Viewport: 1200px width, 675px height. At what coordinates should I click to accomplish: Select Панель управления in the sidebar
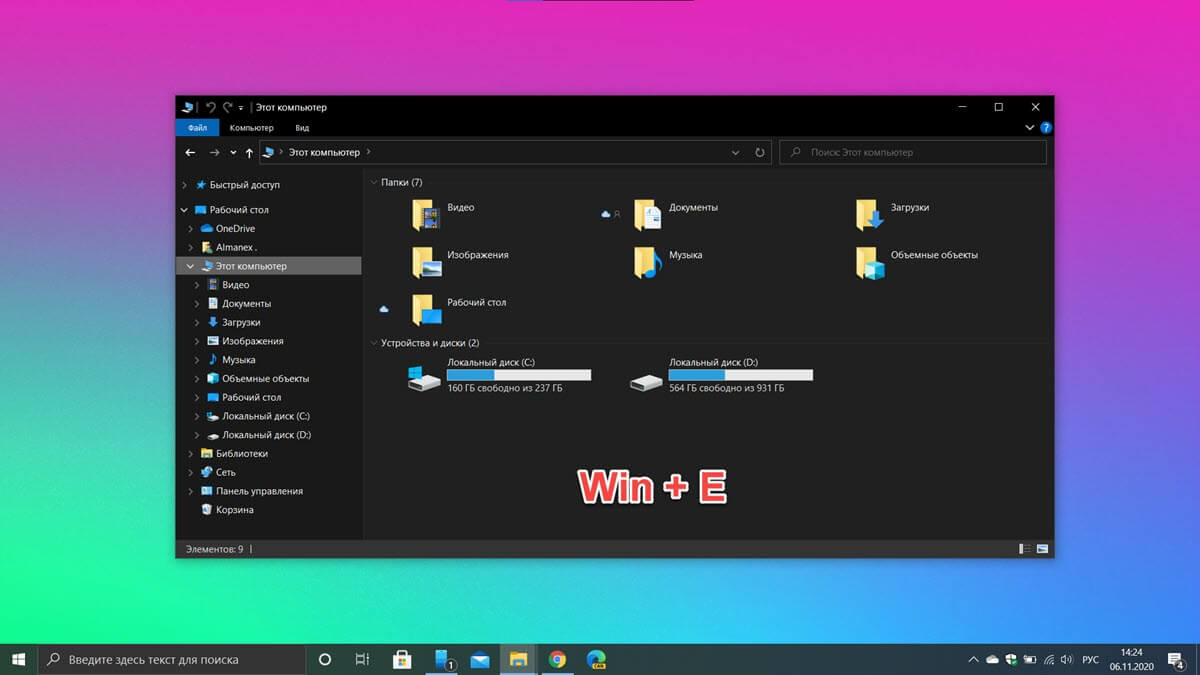[259, 491]
